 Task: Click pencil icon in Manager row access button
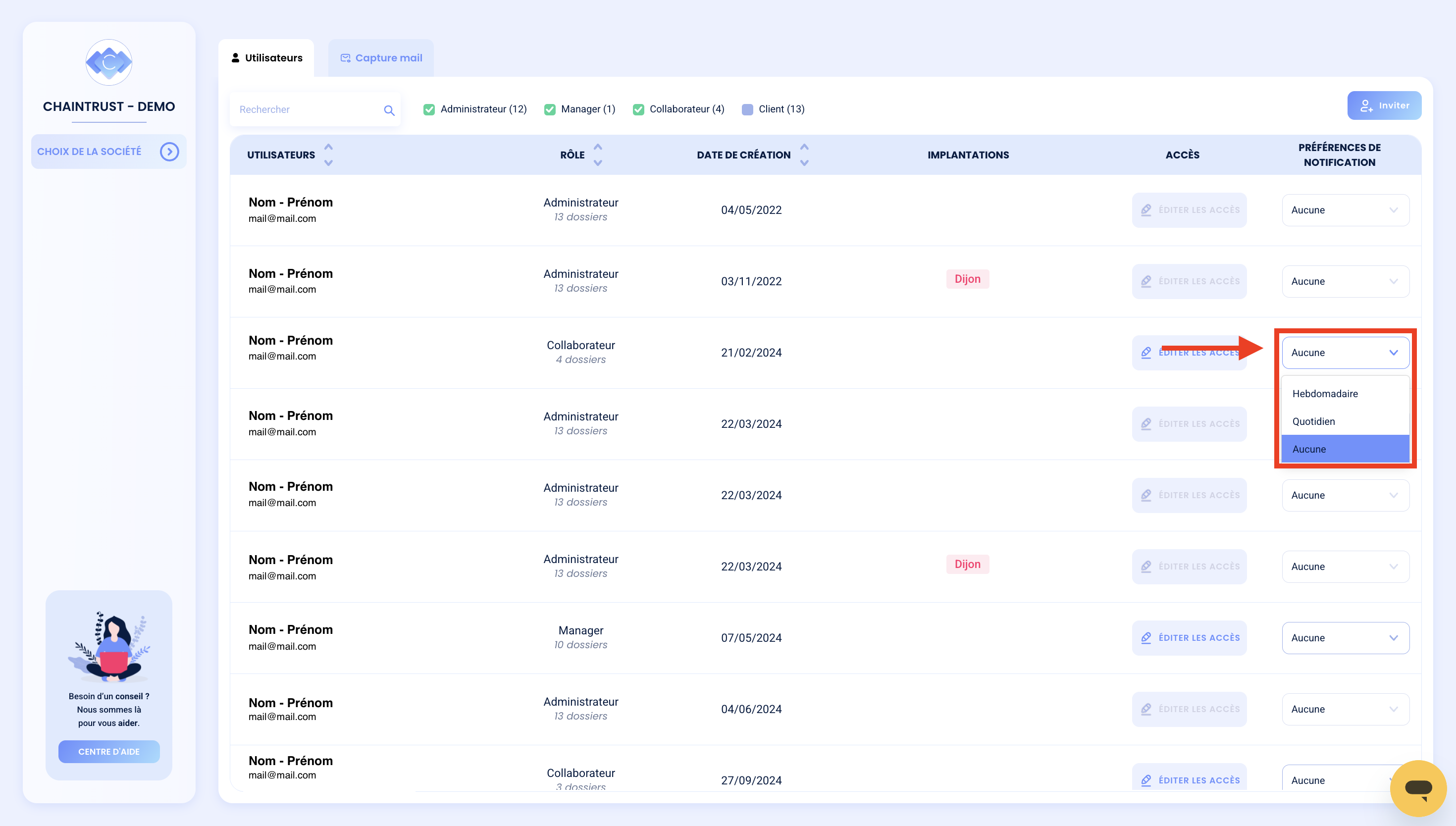1146,638
